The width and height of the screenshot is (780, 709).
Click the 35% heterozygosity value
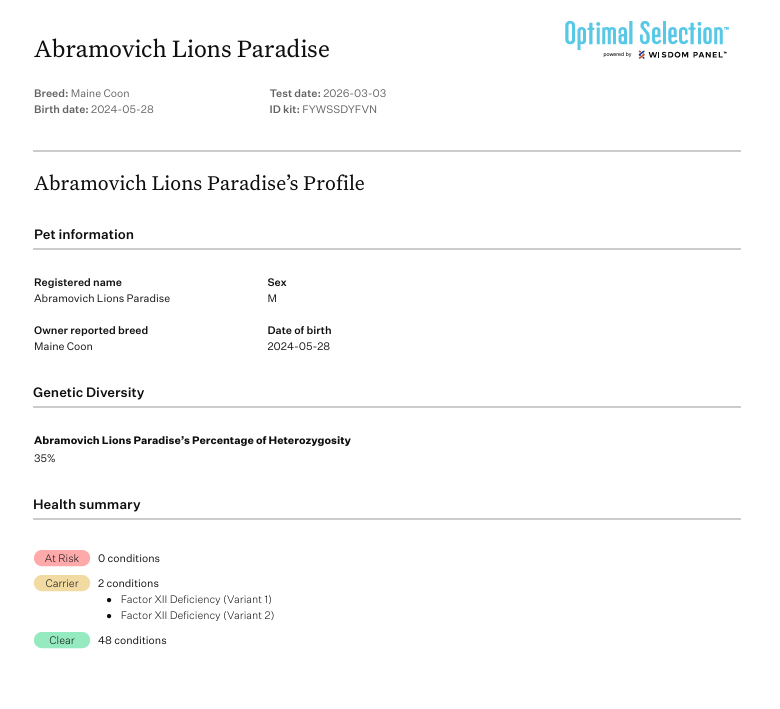[44, 458]
